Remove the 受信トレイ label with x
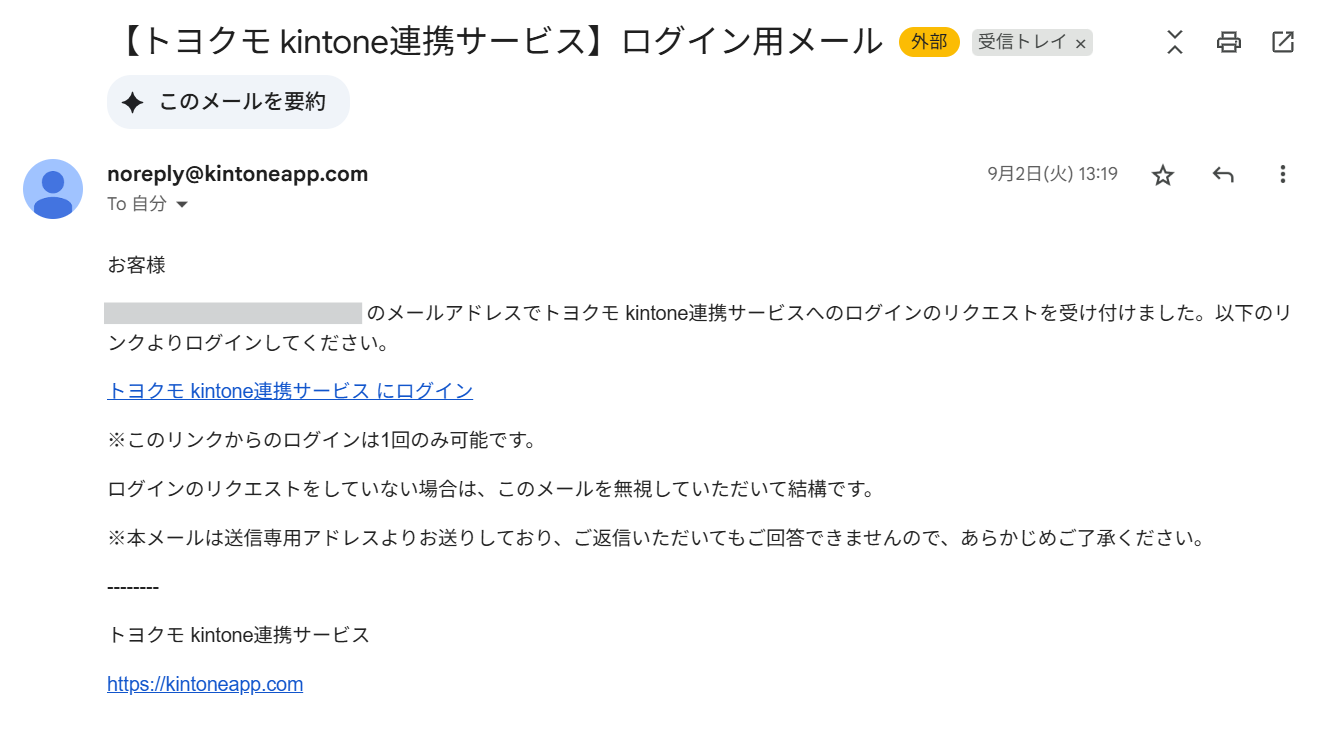Screen dimensions: 1333x744 pyautogui.click(x=1080, y=44)
